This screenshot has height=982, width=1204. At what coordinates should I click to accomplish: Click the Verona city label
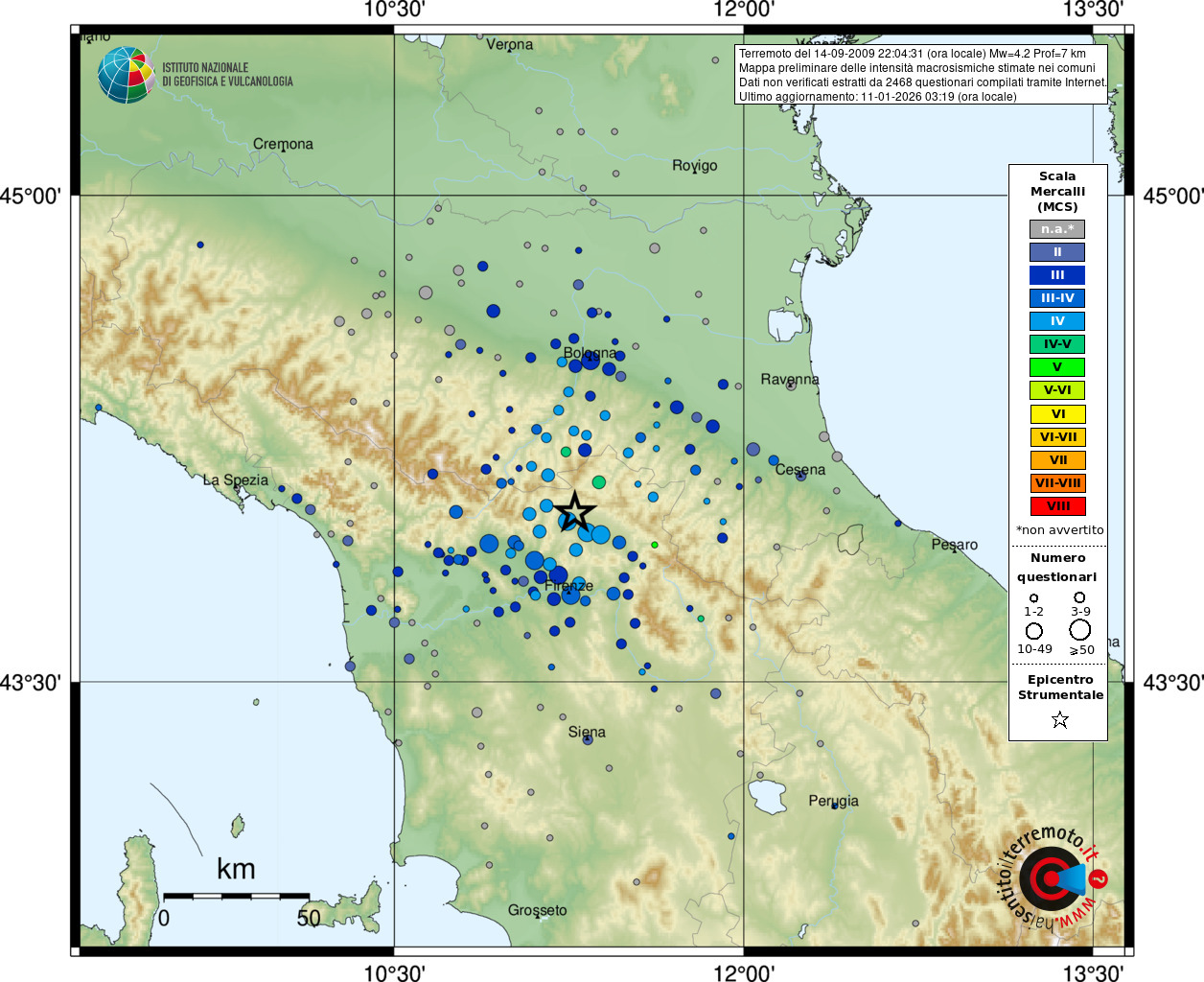[x=509, y=44]
